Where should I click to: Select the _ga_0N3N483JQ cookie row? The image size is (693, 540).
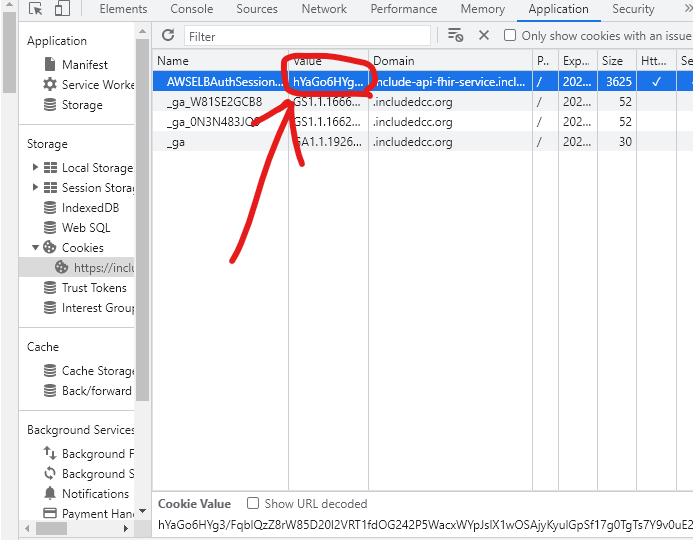coord(423,122)
